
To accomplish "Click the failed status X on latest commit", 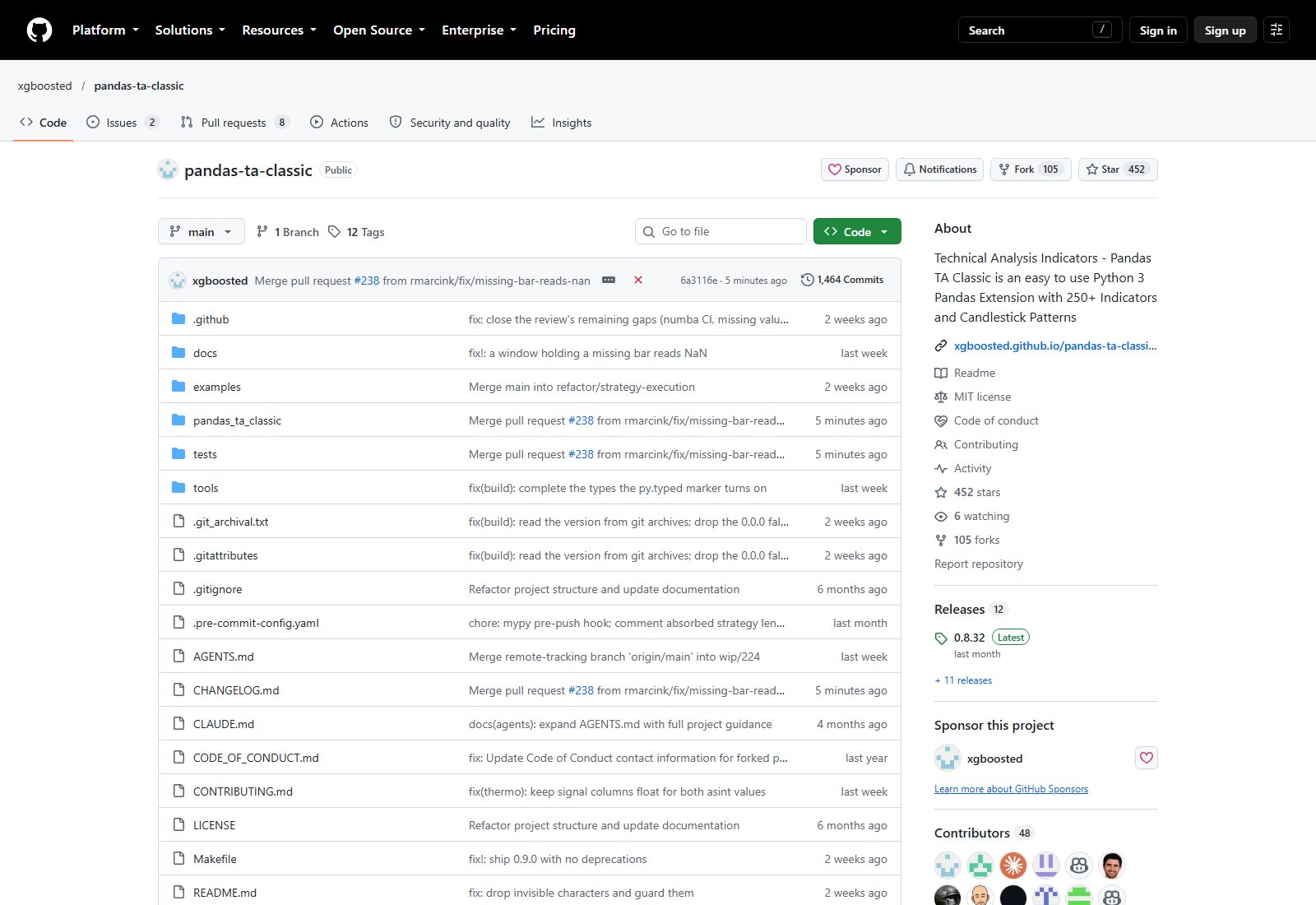I will point(638,280).
